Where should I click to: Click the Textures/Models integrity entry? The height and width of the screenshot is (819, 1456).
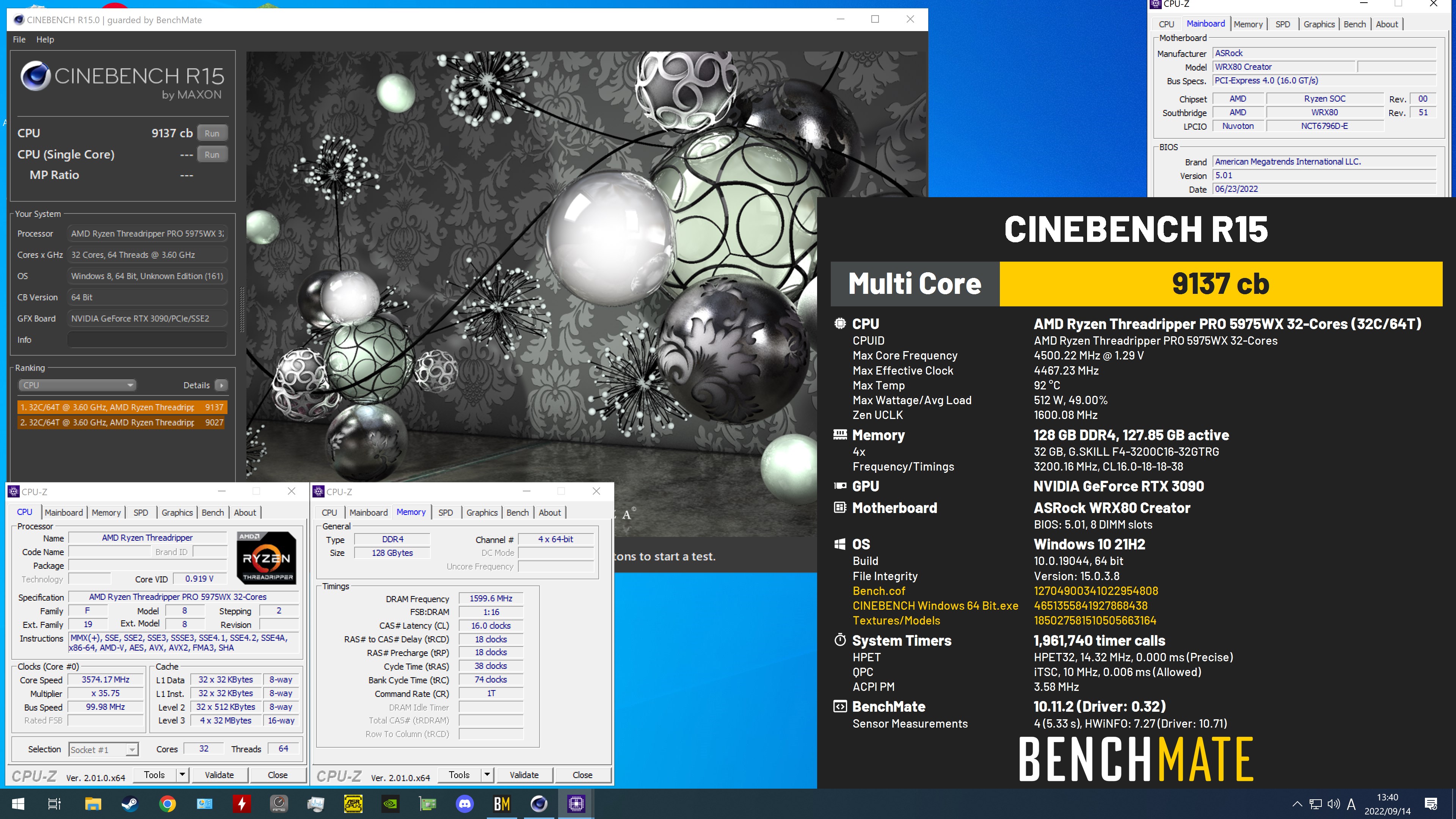point(896,620)
